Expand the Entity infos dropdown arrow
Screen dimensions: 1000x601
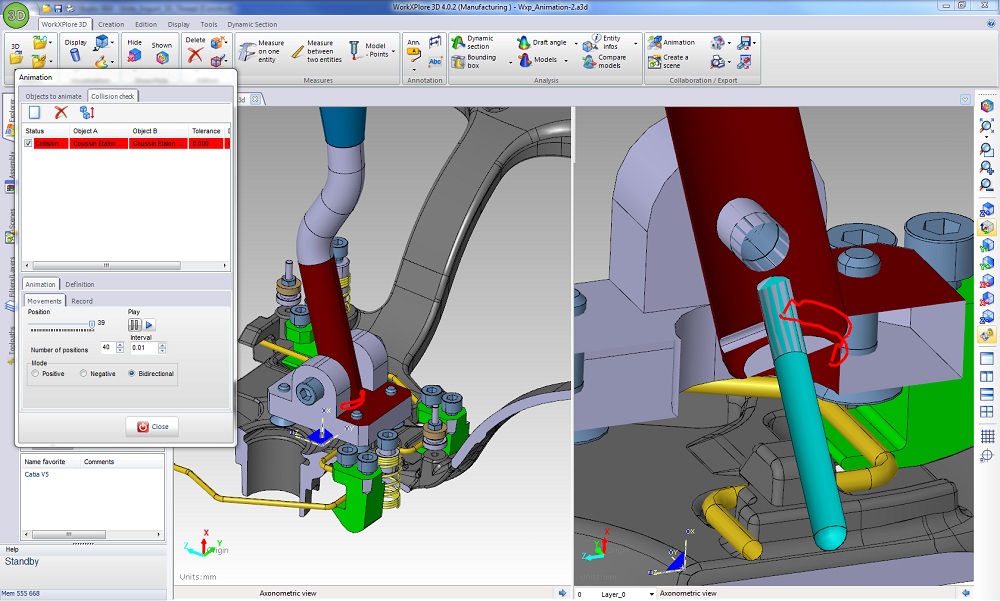tap(636, 43)
